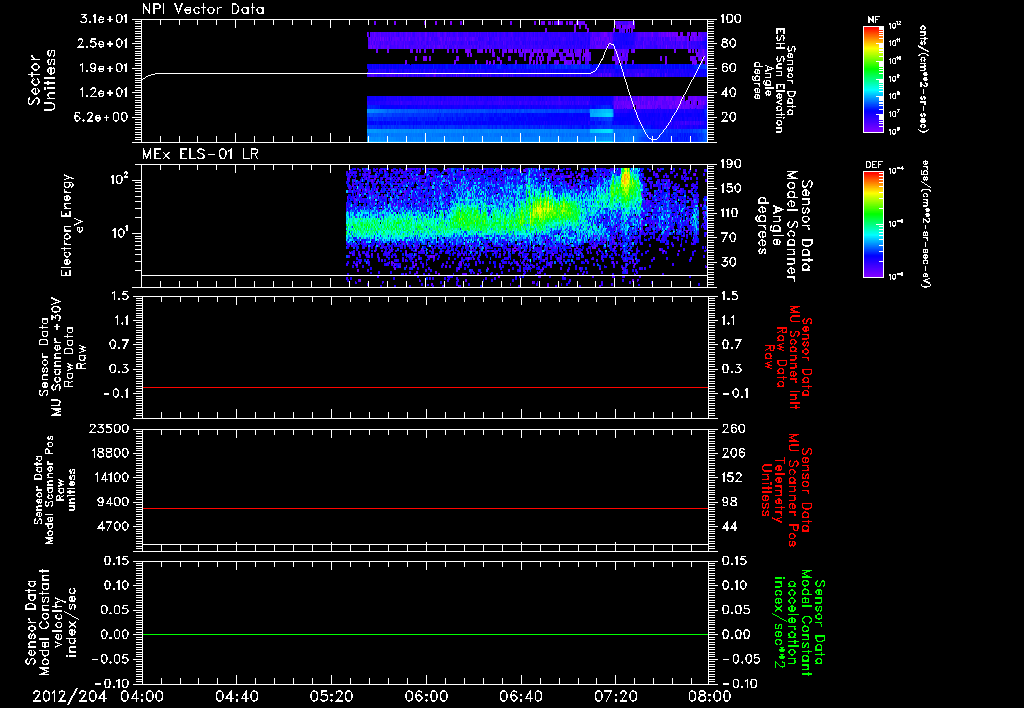Click the '4700' scanner position axis value
This screenshot has height=708, width=1024.
click(x=112, y=526)
